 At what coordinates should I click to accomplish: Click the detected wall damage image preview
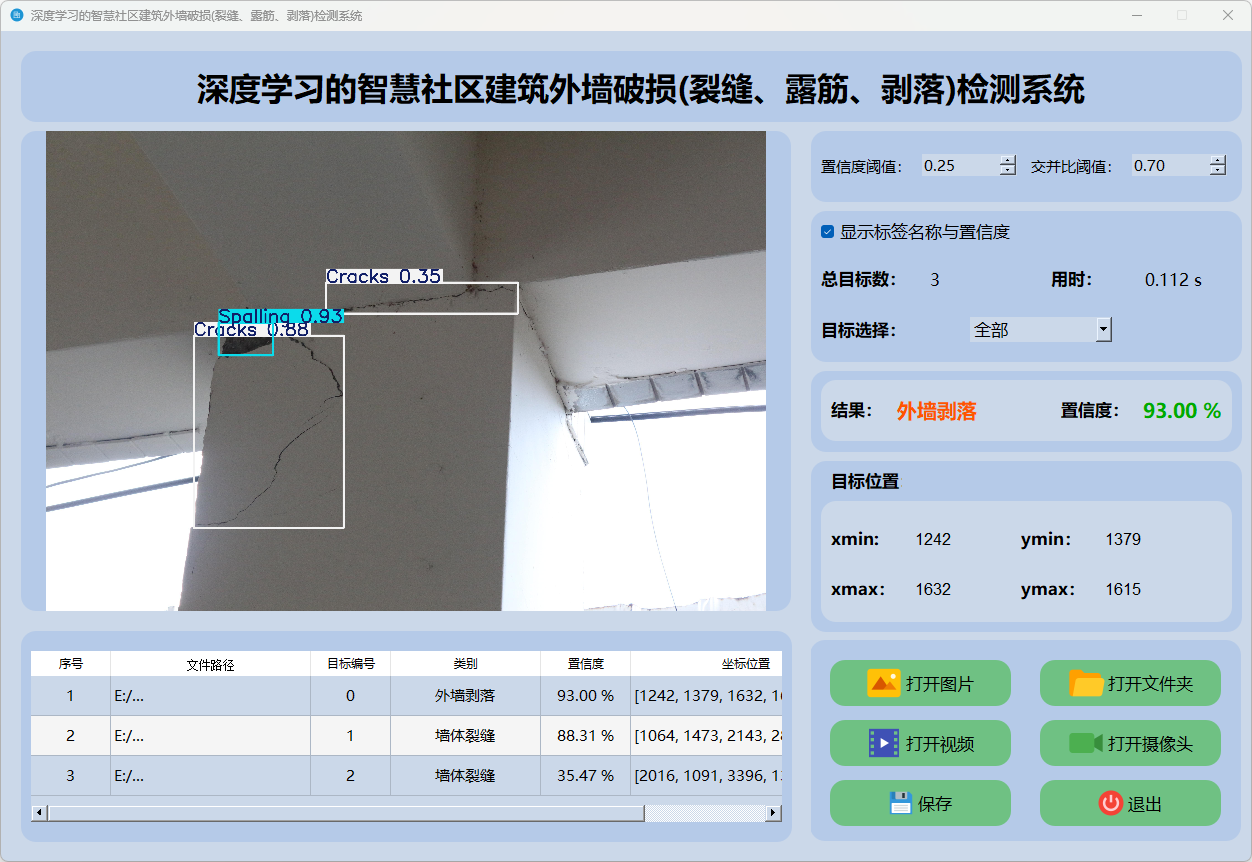(x=406, y=371)
